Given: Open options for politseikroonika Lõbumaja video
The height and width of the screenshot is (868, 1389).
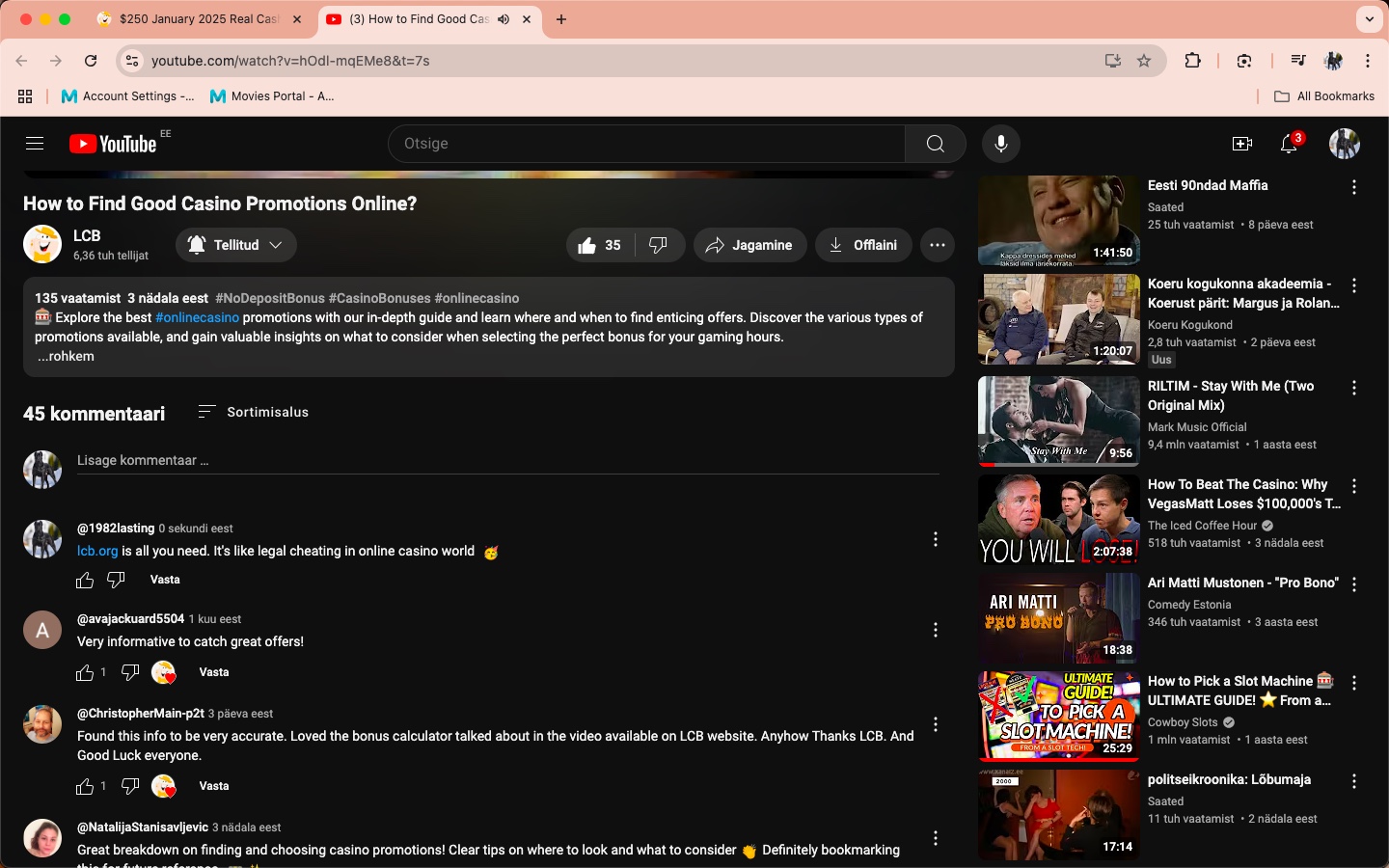Looking at the screenshot, I should [1354, 781].
